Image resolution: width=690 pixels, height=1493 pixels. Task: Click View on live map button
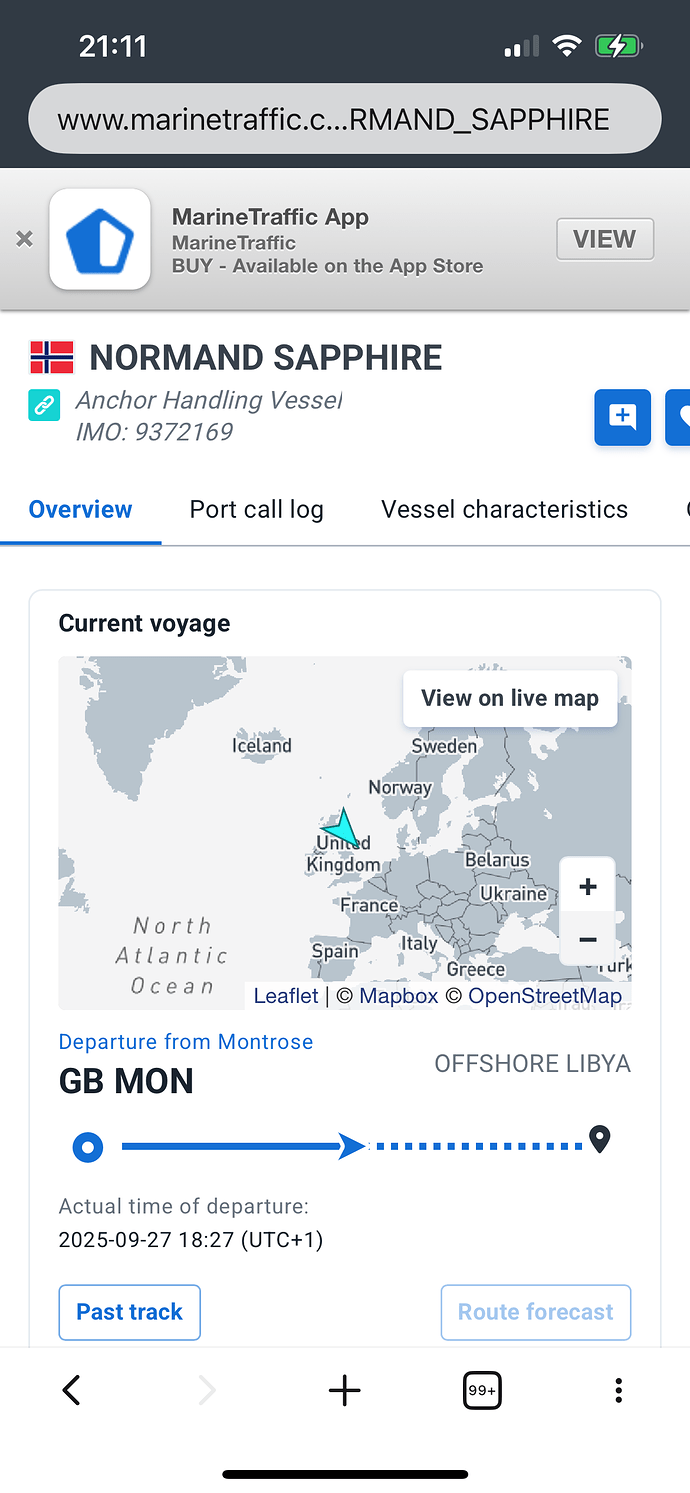509,698
